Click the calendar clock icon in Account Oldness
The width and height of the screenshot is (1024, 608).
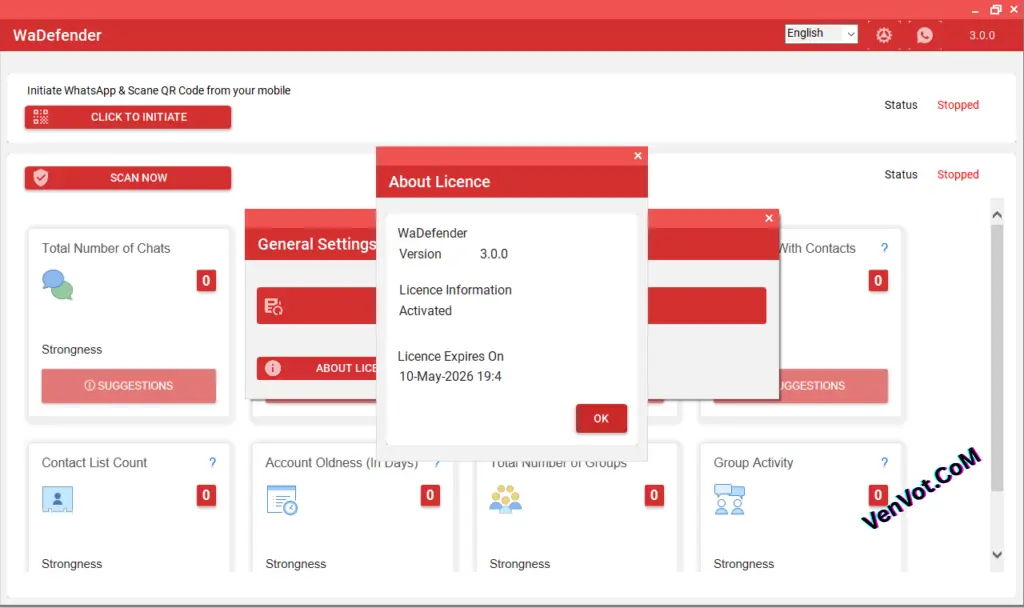tap(282, 500)
